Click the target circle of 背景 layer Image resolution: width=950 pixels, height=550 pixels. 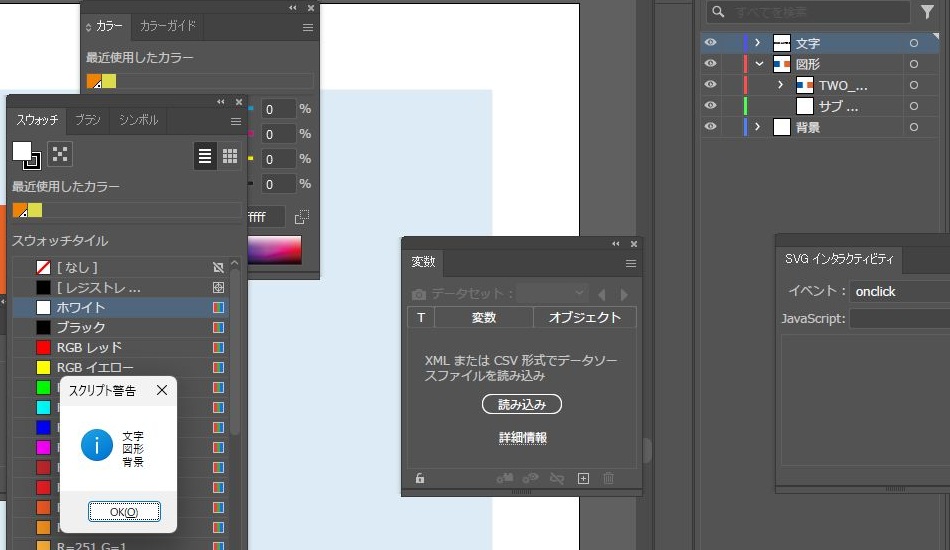point(914,127)
